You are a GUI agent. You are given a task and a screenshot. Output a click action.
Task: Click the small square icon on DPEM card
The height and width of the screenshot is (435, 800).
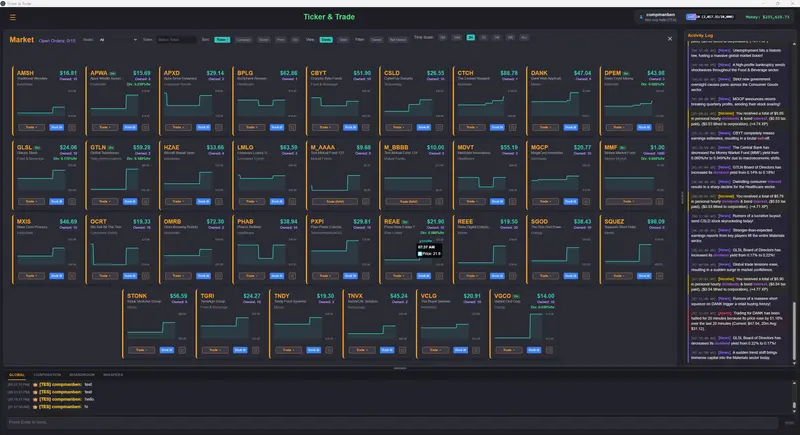tap(660, 127)
